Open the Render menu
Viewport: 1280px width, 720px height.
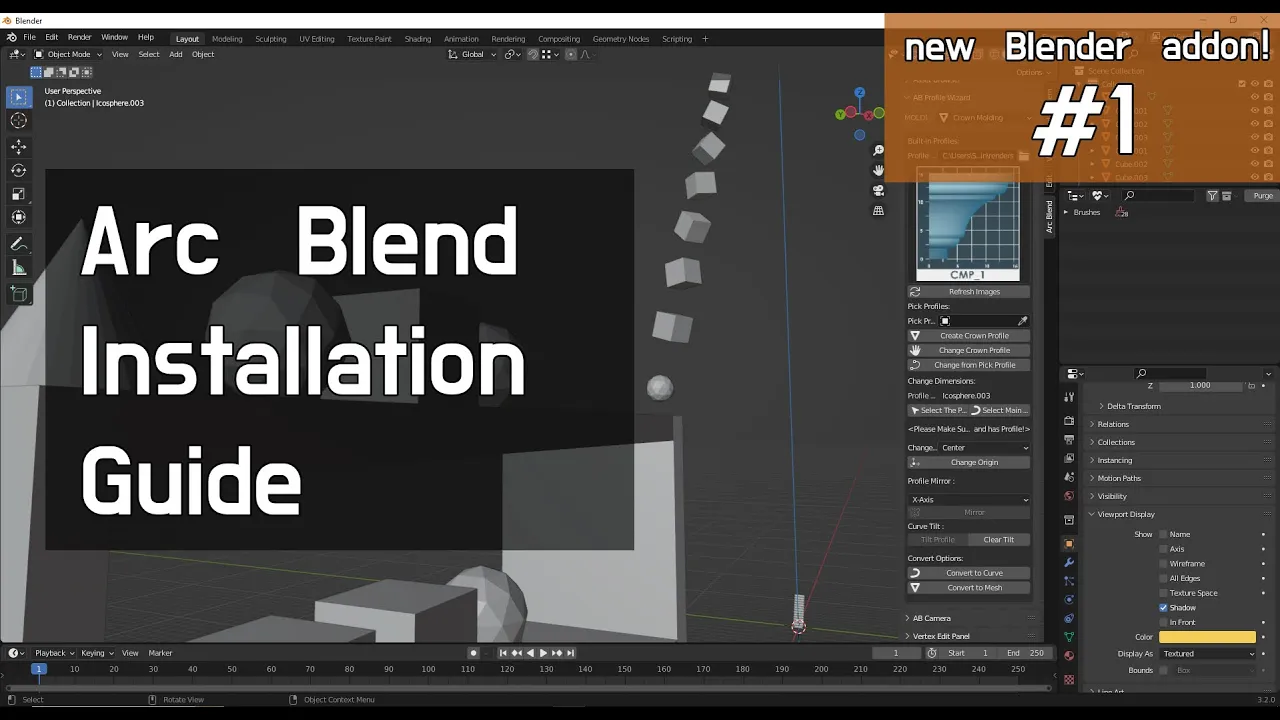[x=79, y=37]
